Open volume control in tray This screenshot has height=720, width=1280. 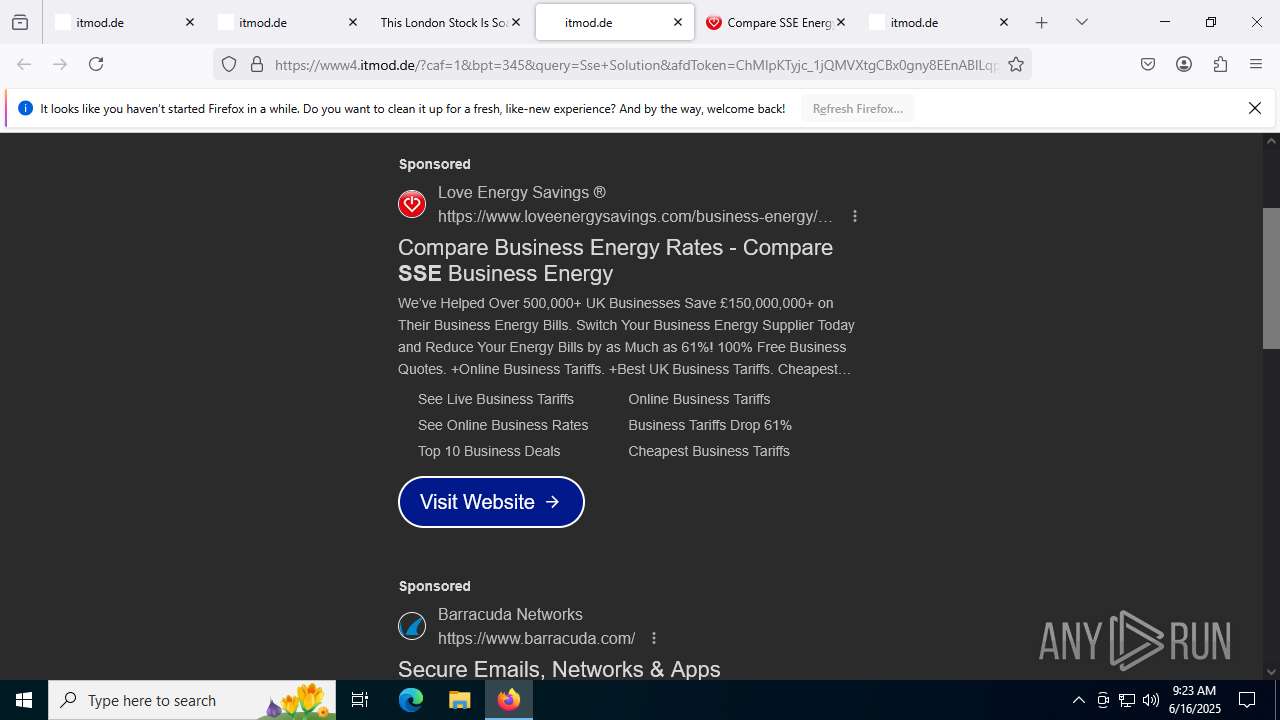tap(1151, 700)
